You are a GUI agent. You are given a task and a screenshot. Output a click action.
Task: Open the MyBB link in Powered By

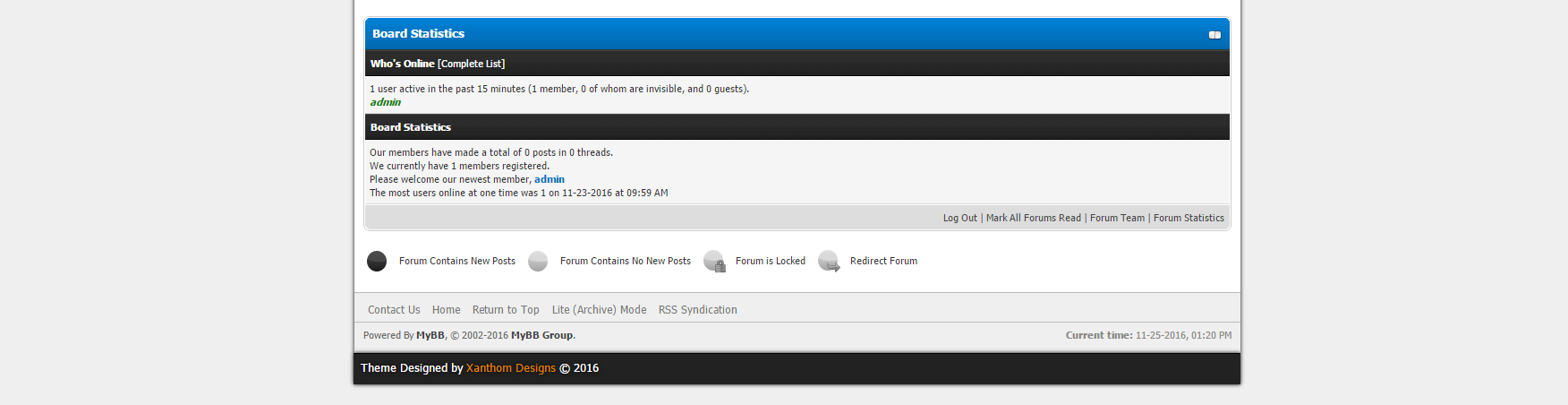430,335
